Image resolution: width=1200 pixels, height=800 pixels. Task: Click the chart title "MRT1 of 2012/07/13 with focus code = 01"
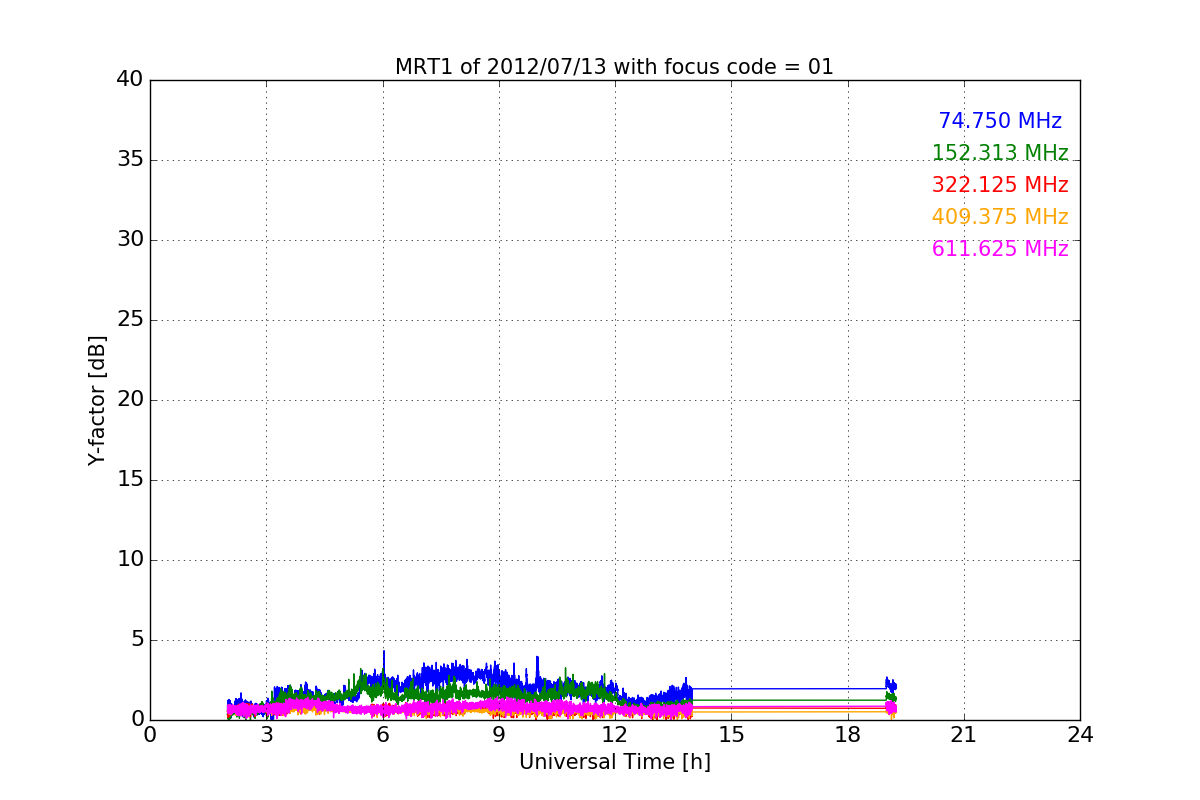[614, 67]
